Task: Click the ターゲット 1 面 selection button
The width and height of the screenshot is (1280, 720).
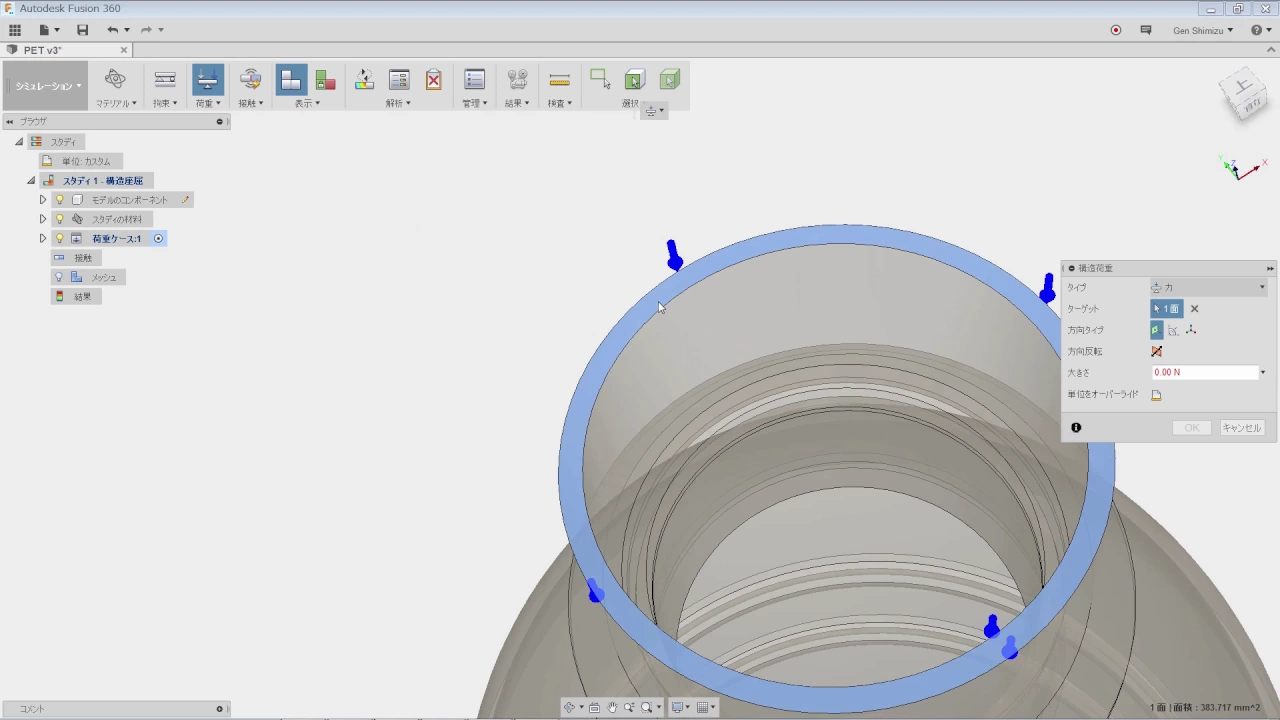Action: coord(1166,309)
